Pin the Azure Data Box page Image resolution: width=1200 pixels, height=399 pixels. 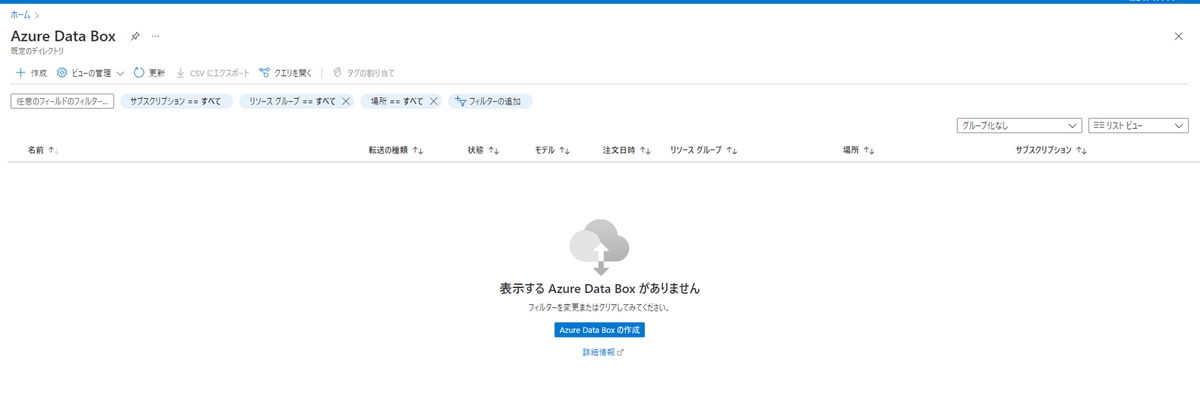pos(136,36)
